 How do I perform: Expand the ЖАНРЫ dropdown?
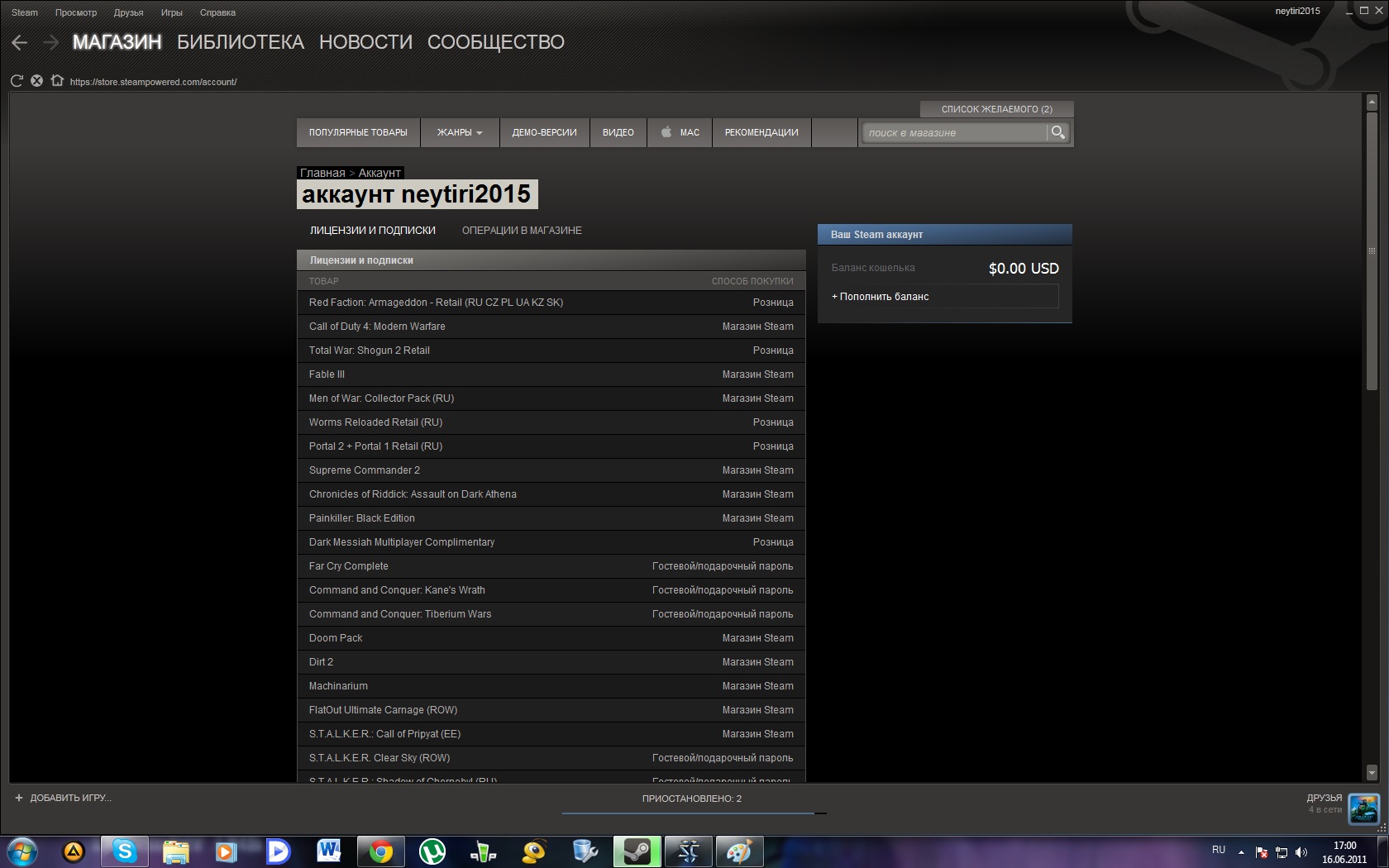click(460, 132)
